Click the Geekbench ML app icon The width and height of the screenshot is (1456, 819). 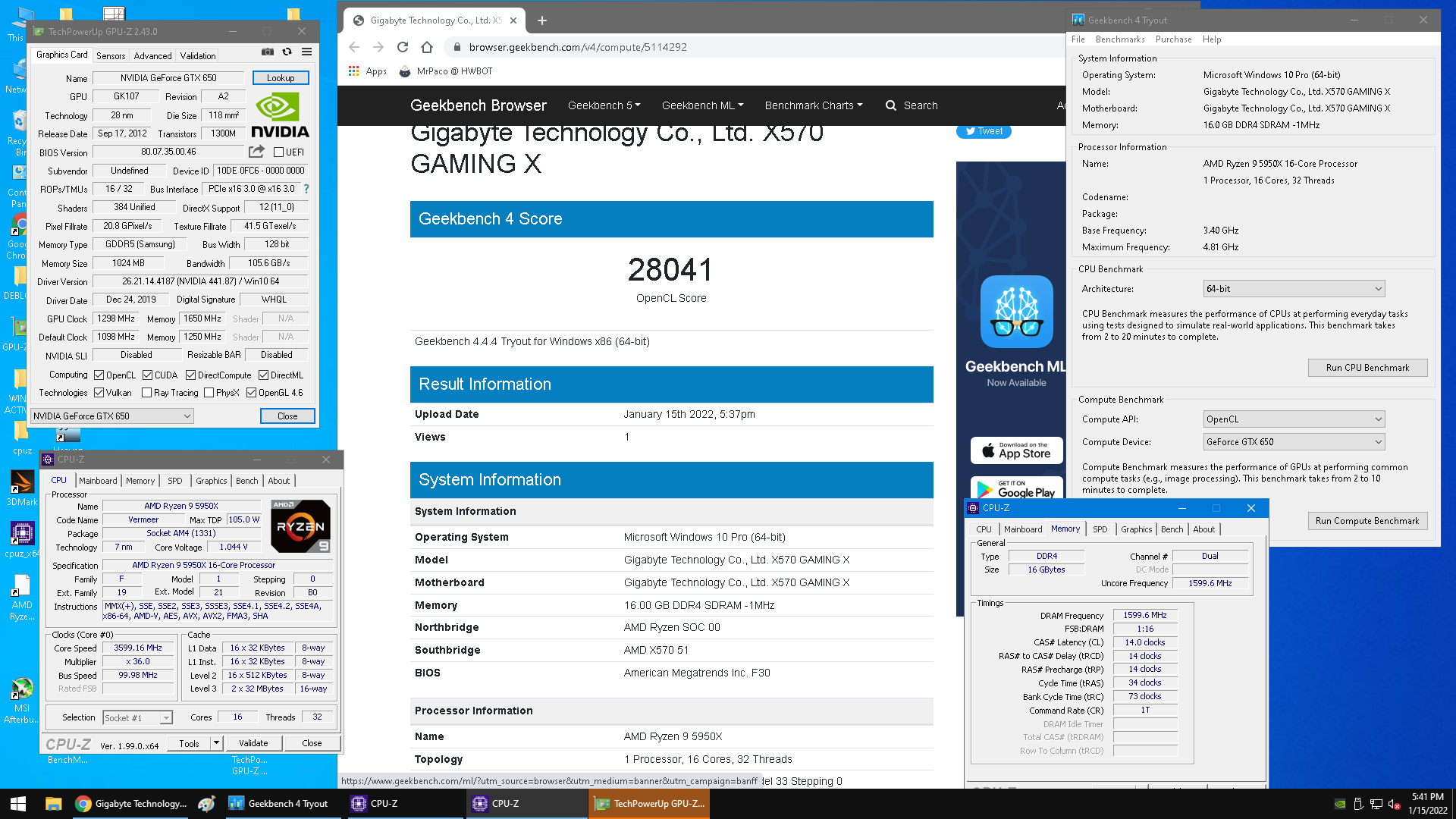point(1016,312)
